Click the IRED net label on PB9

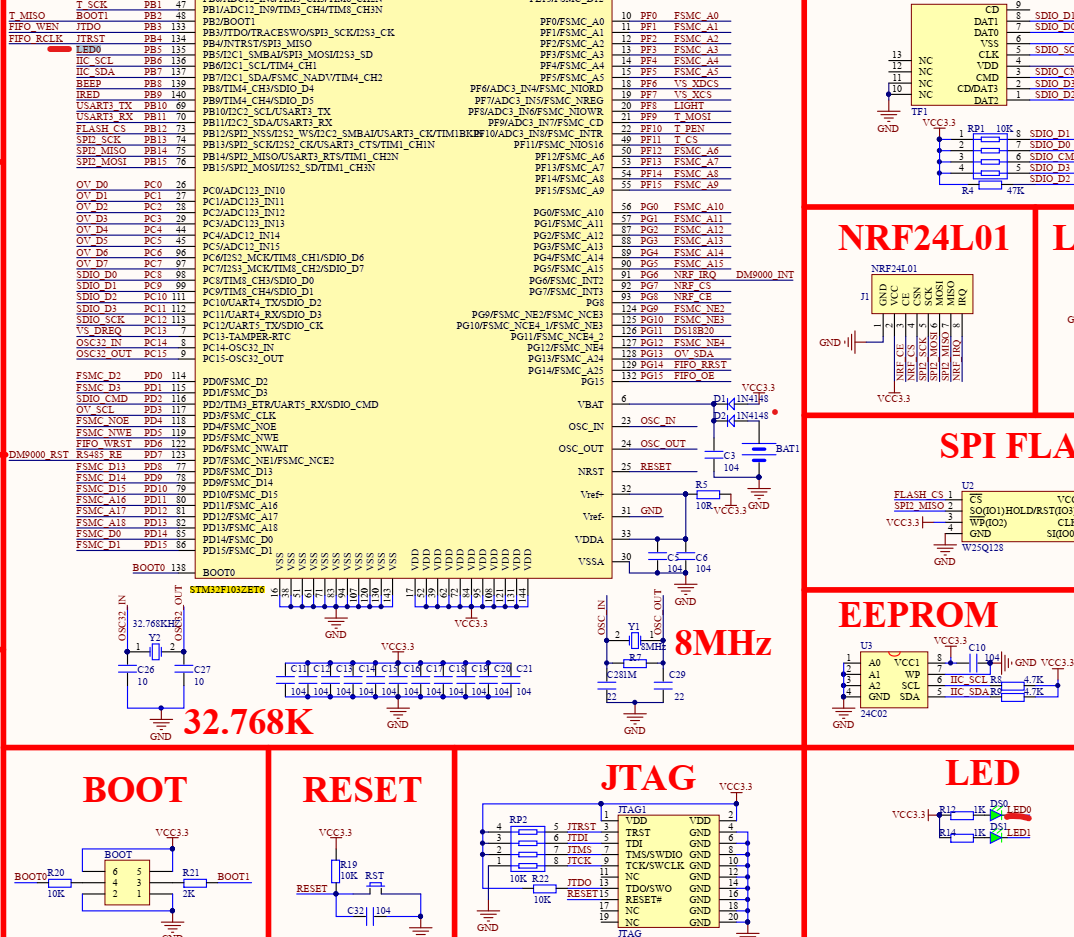88,95
